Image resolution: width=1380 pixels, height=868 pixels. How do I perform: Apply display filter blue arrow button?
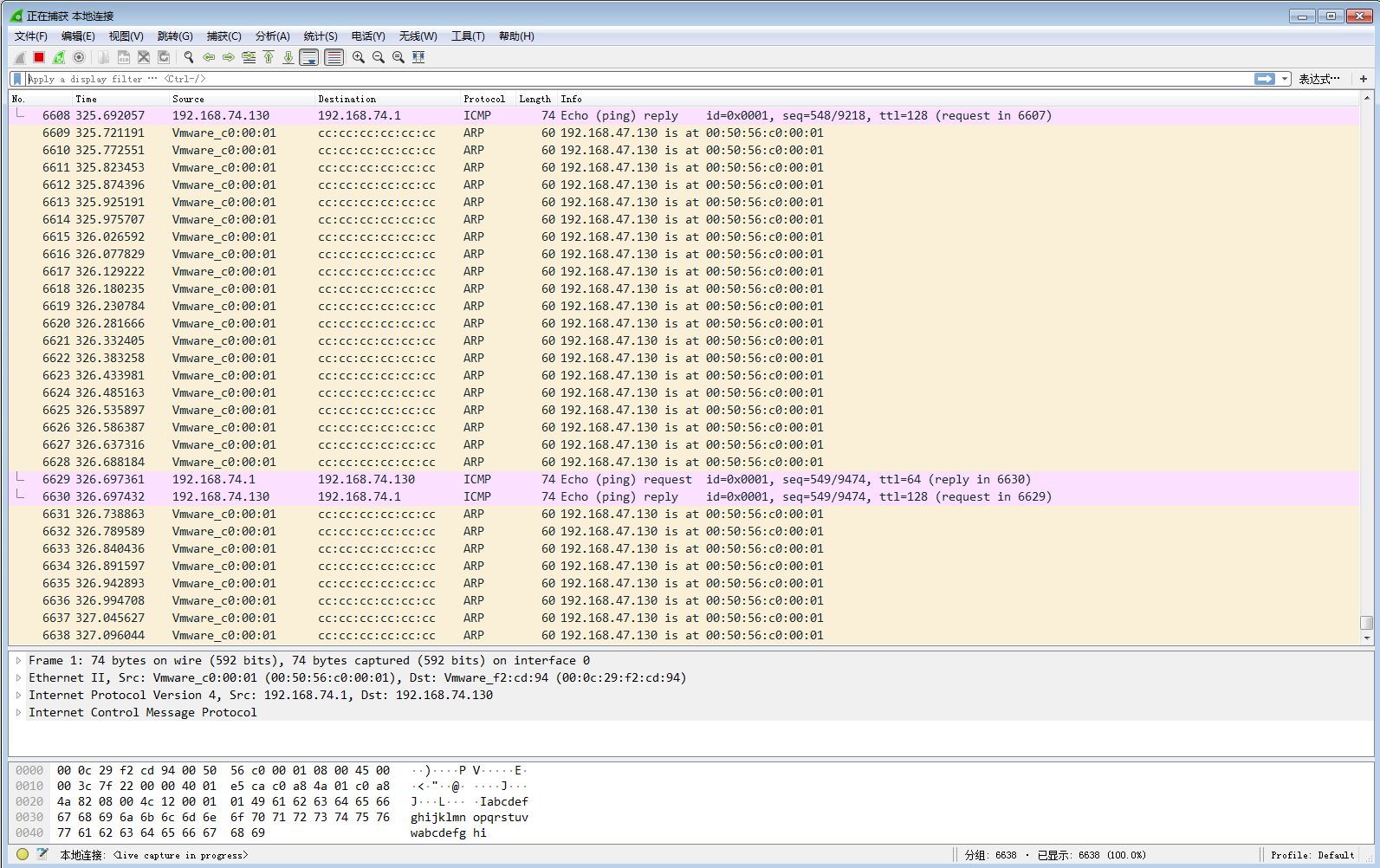tap(1265, 79)
